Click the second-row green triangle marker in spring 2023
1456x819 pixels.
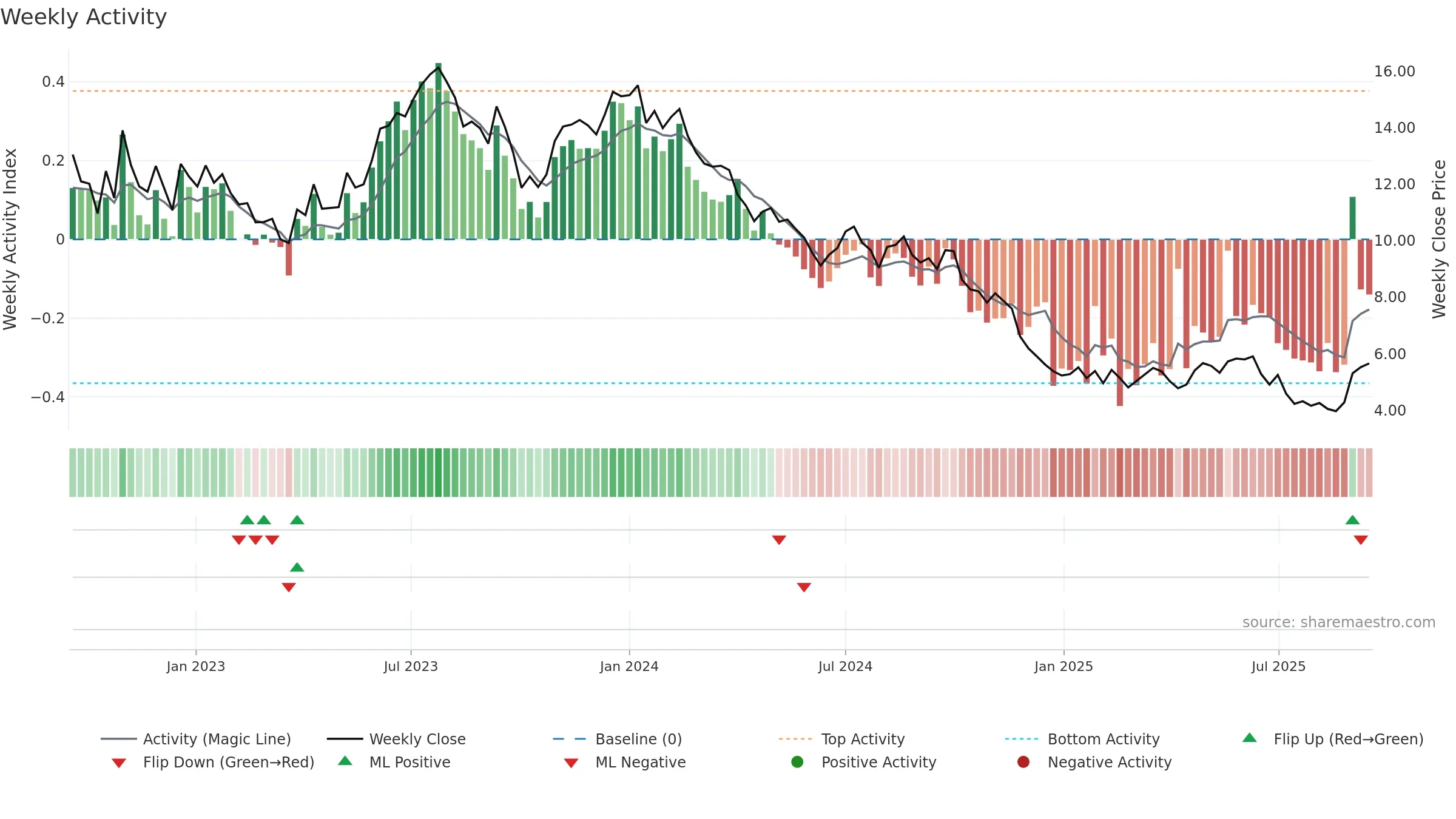pos(297,567)
